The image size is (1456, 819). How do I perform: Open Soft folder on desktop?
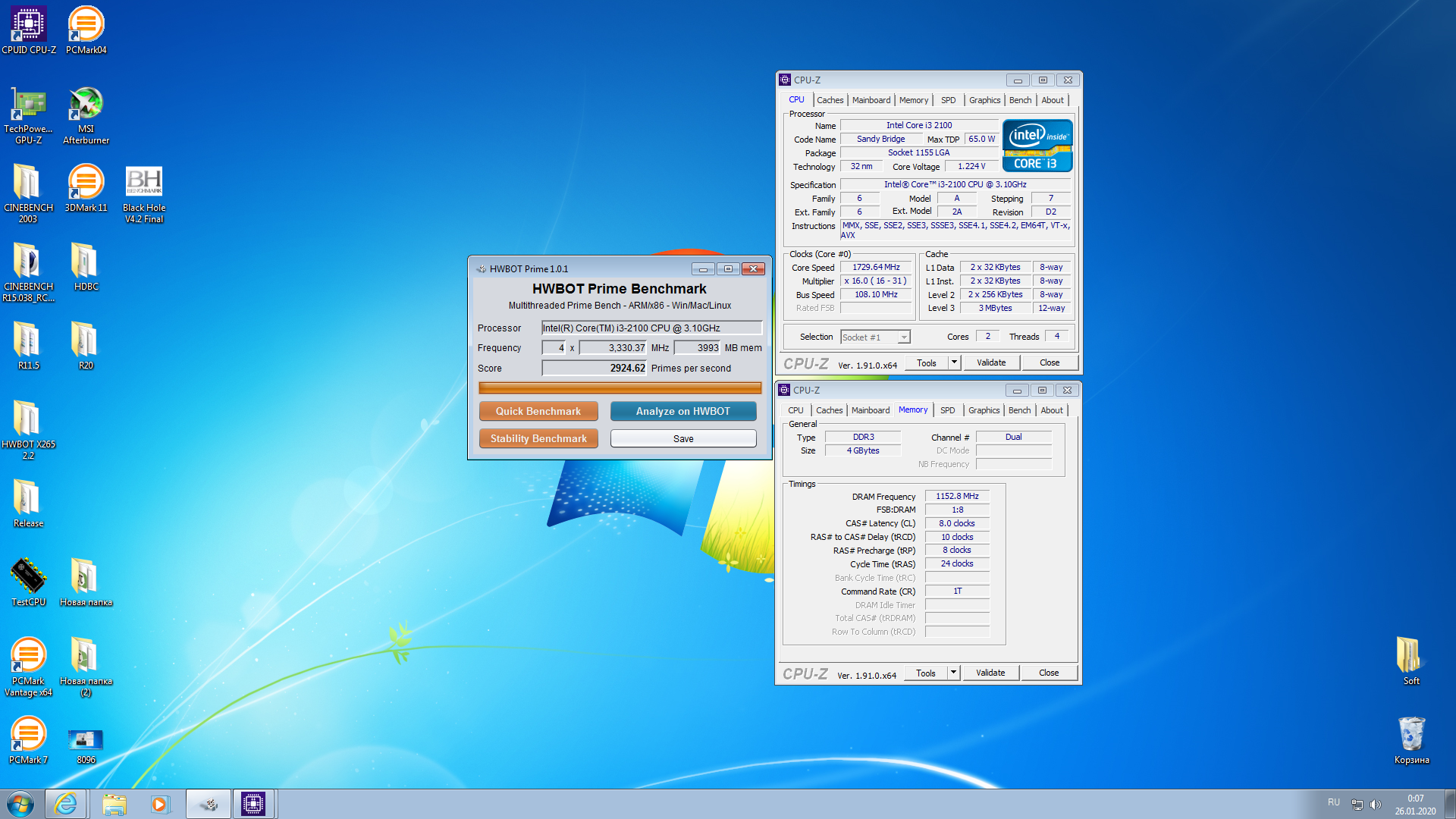(x=1410, y=662)
